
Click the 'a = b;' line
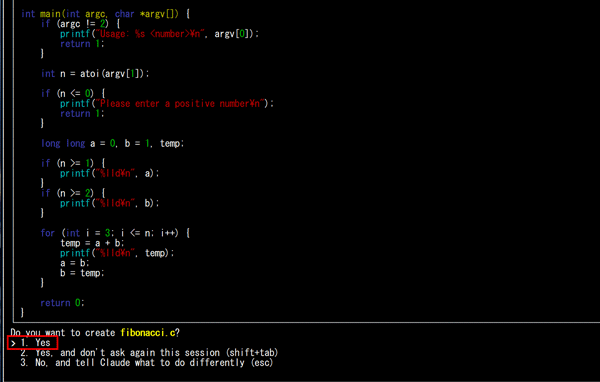click(x=75, y=263)
